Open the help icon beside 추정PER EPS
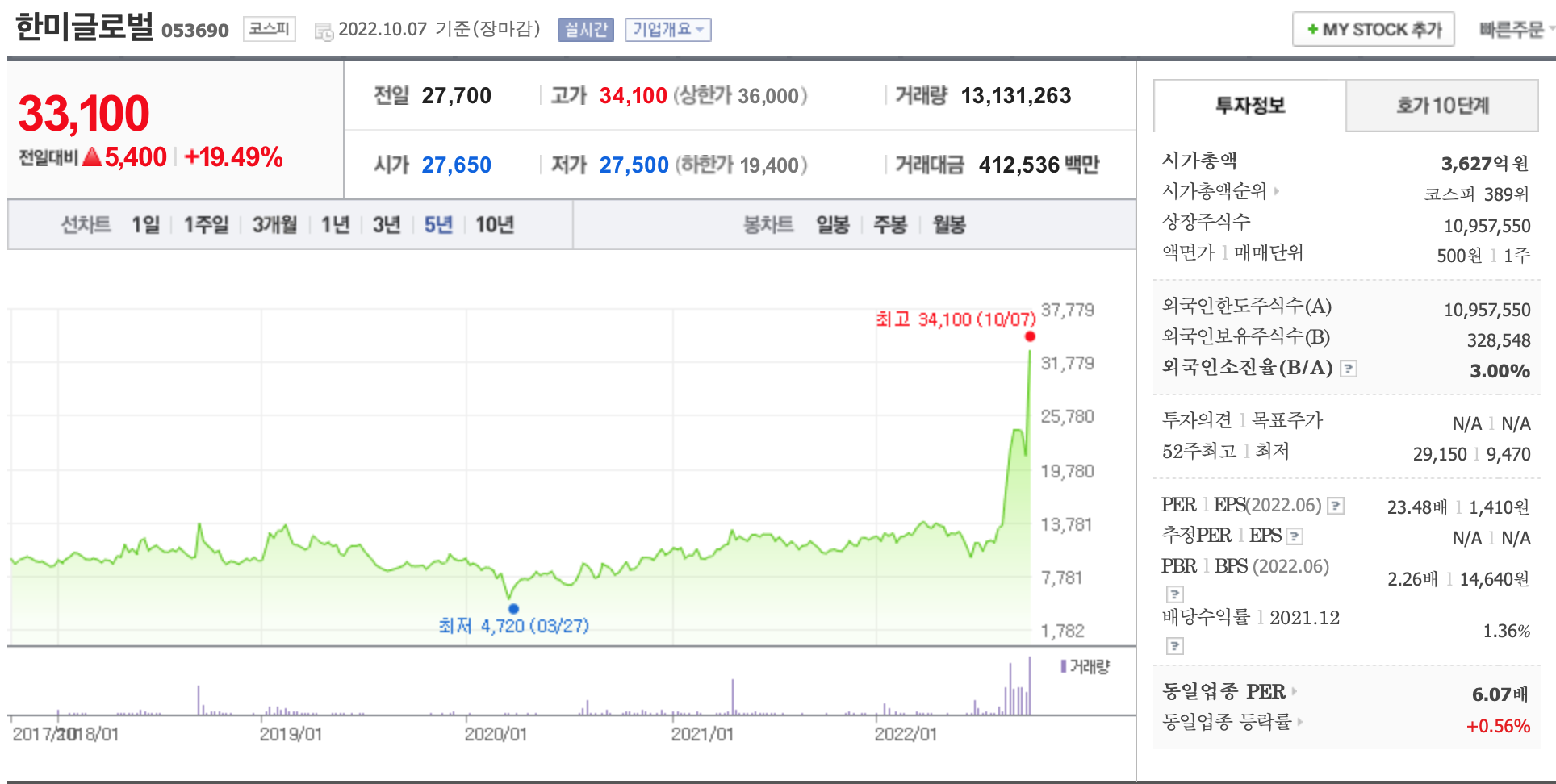The height and width of the screenshot is (784, 1556). (1295, 536)
